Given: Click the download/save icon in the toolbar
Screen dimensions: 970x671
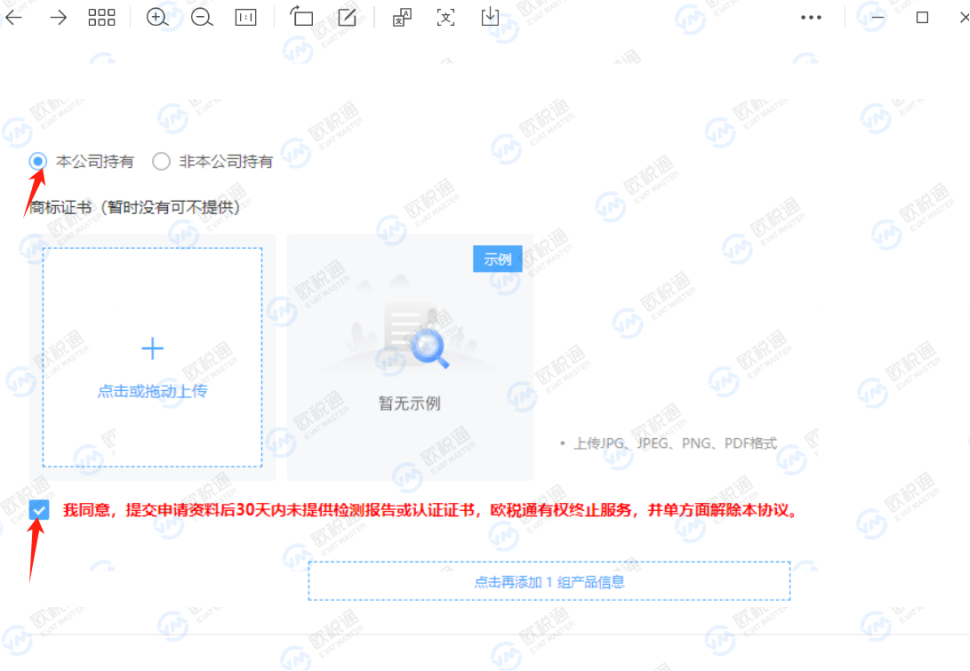Looking at the screenshot, I should pos(489,17).
